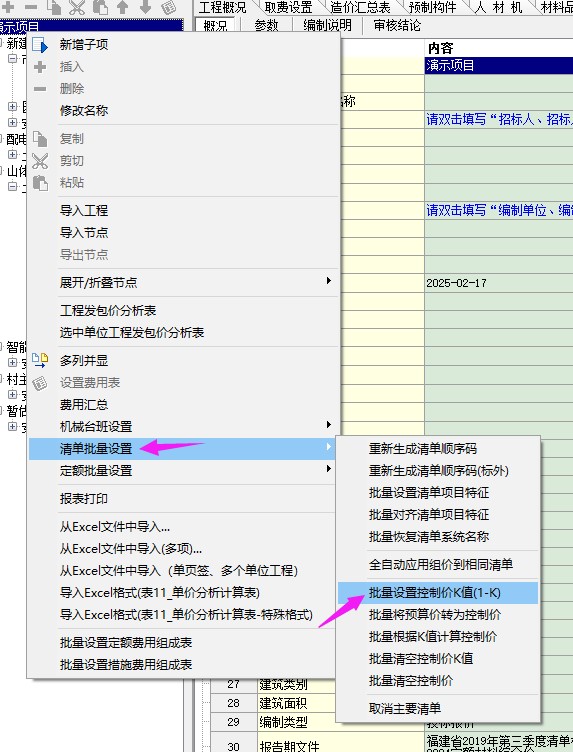573x752 pixels.
Task: Click the down arrow toolbar icon
Action: point(145,6)
